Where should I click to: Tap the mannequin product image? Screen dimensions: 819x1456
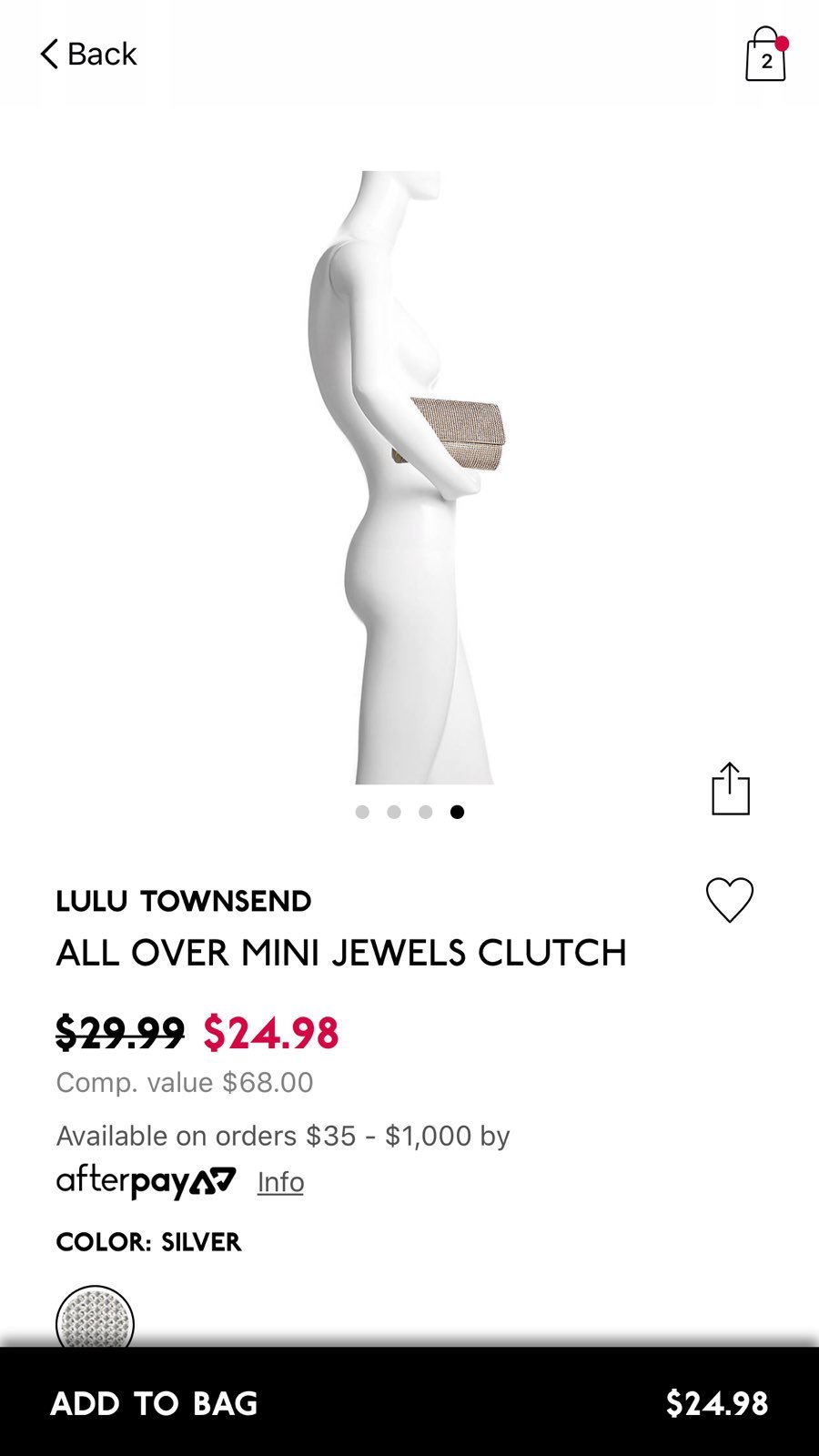coord(409,478)
